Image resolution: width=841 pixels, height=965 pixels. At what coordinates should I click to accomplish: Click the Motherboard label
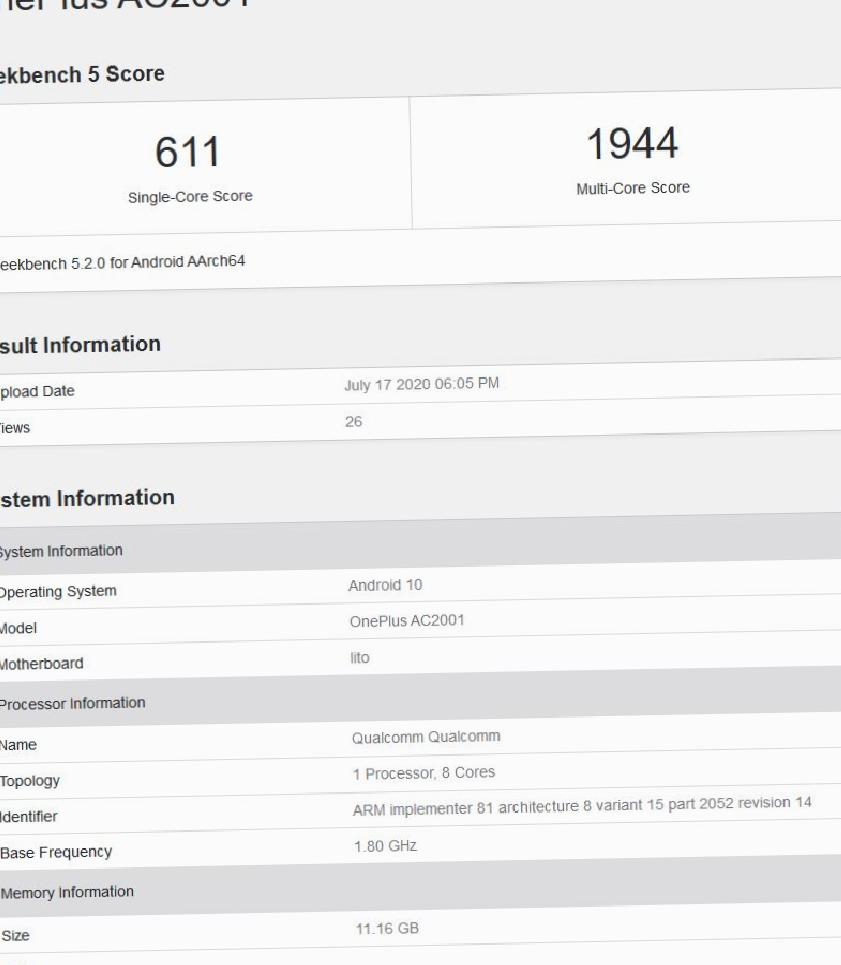click(x=41, y=664)
